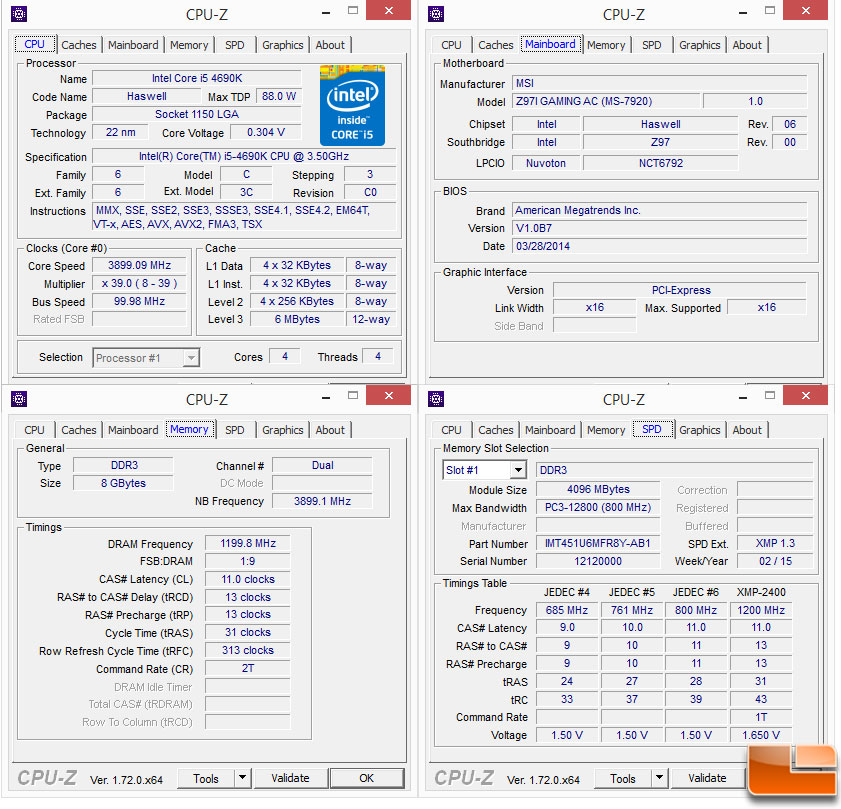Image resolution: width=841 pixels, height=809 pixels.
Task: Click the Command Rate value "2T"
Action: click(x=248, y=668)
